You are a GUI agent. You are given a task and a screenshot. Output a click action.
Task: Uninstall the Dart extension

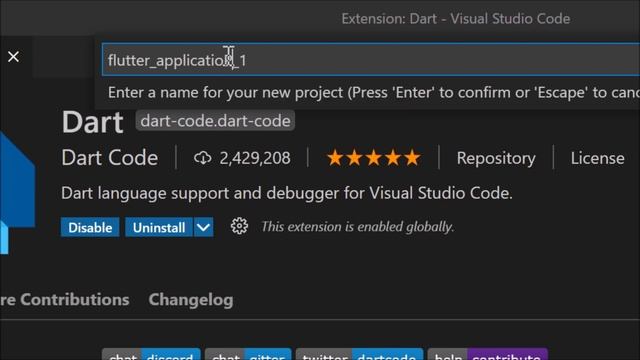click(159, 227)
